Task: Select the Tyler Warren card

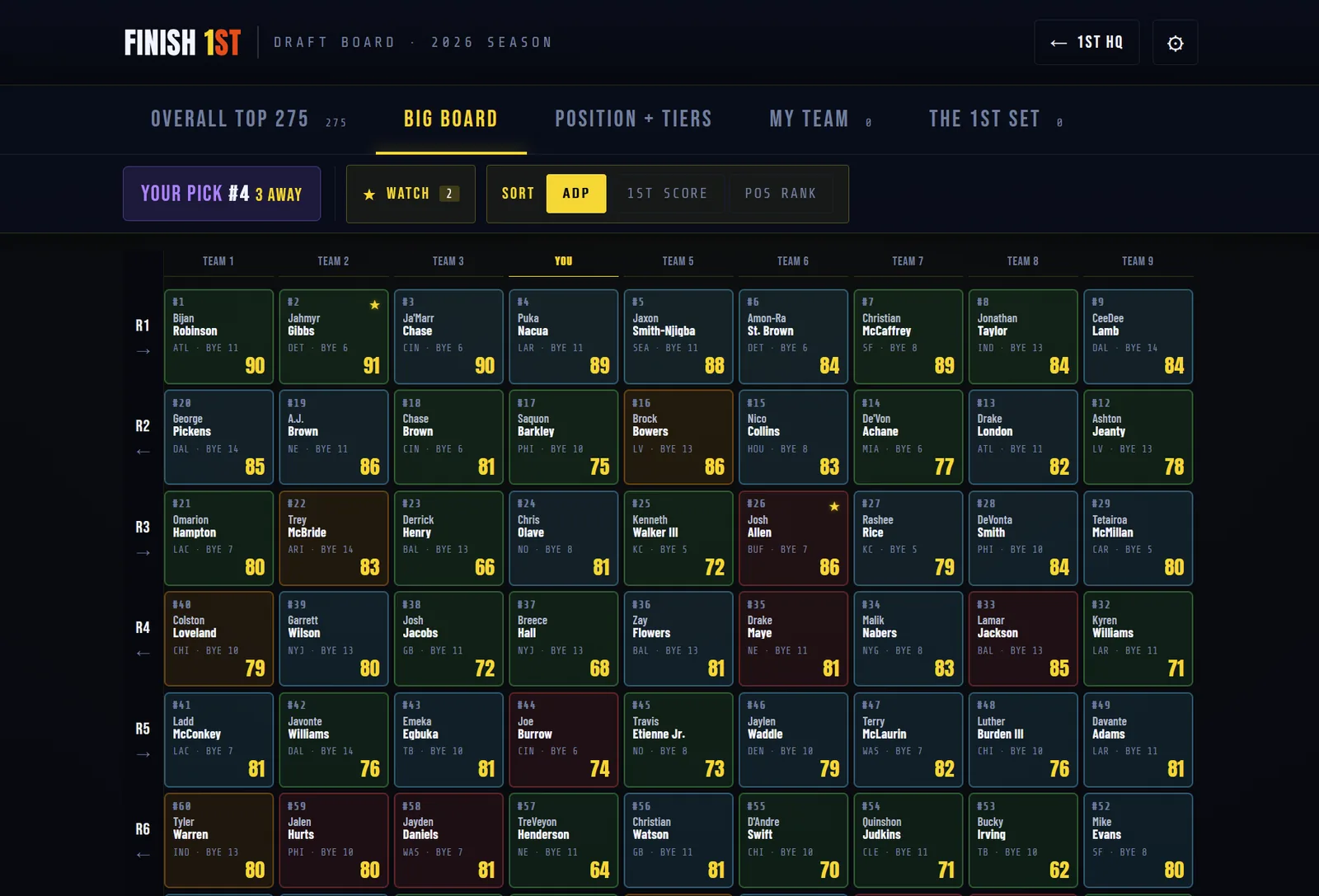Action: pos(218,841)
